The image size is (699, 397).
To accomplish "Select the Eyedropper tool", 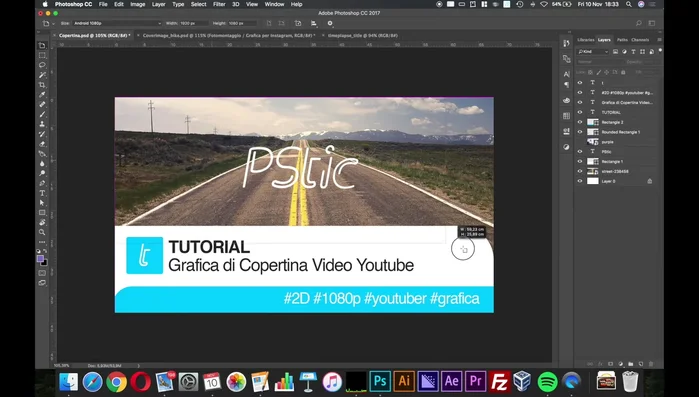I will (x=42, y=94).
